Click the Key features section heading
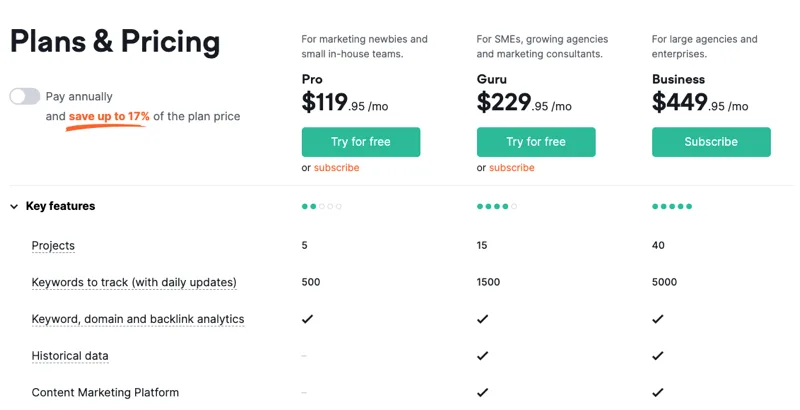The height and width of the screenshot is (410, 800). [x=61, y=207]
